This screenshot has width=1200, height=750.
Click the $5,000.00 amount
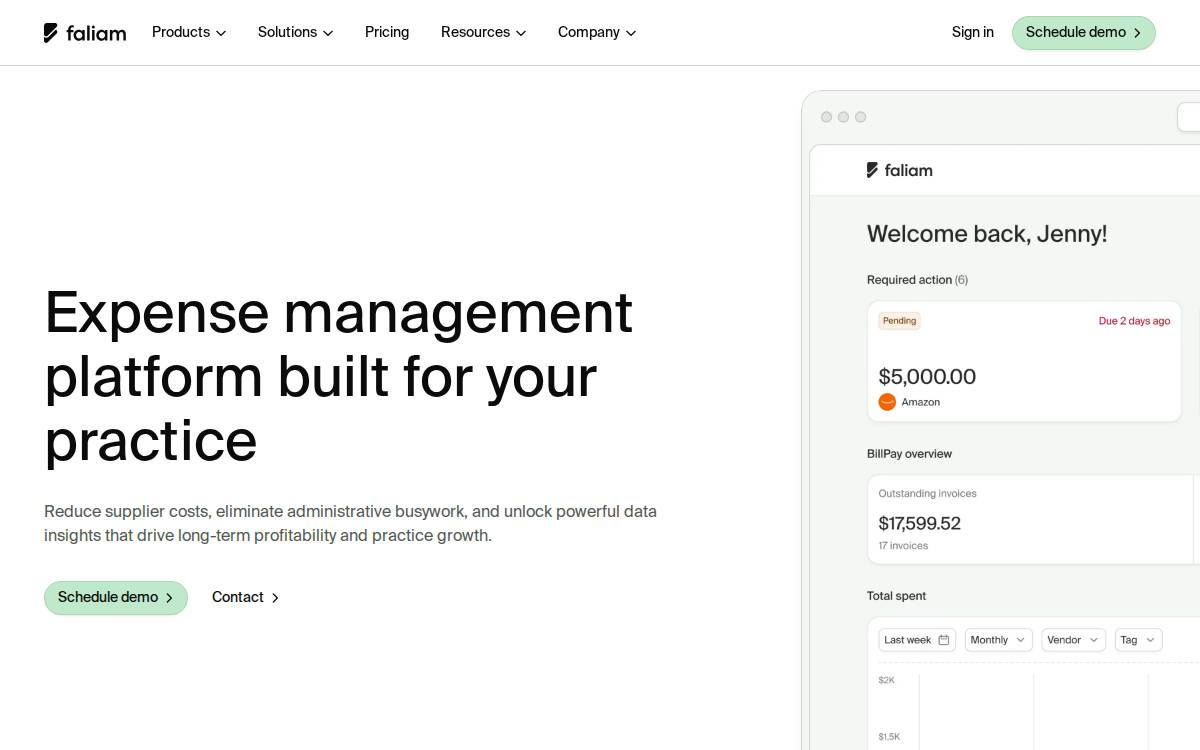(x=927, y=377)
